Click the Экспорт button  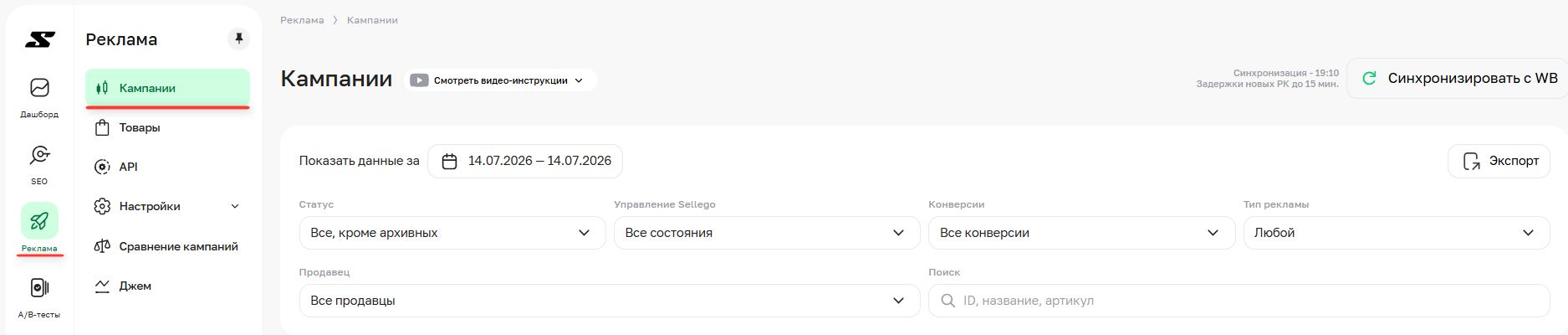click(x=1499, y=161)
